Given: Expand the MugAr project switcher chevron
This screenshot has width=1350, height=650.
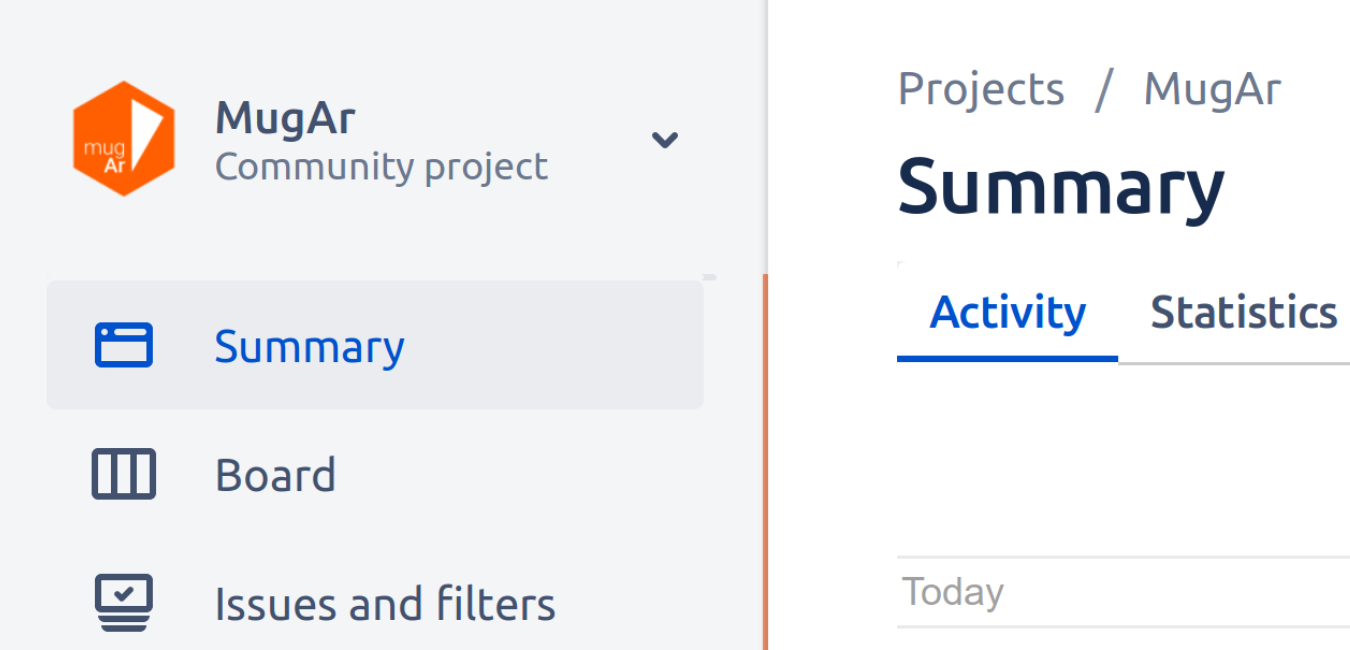Looking at the screenshot, I should (665, 139).
